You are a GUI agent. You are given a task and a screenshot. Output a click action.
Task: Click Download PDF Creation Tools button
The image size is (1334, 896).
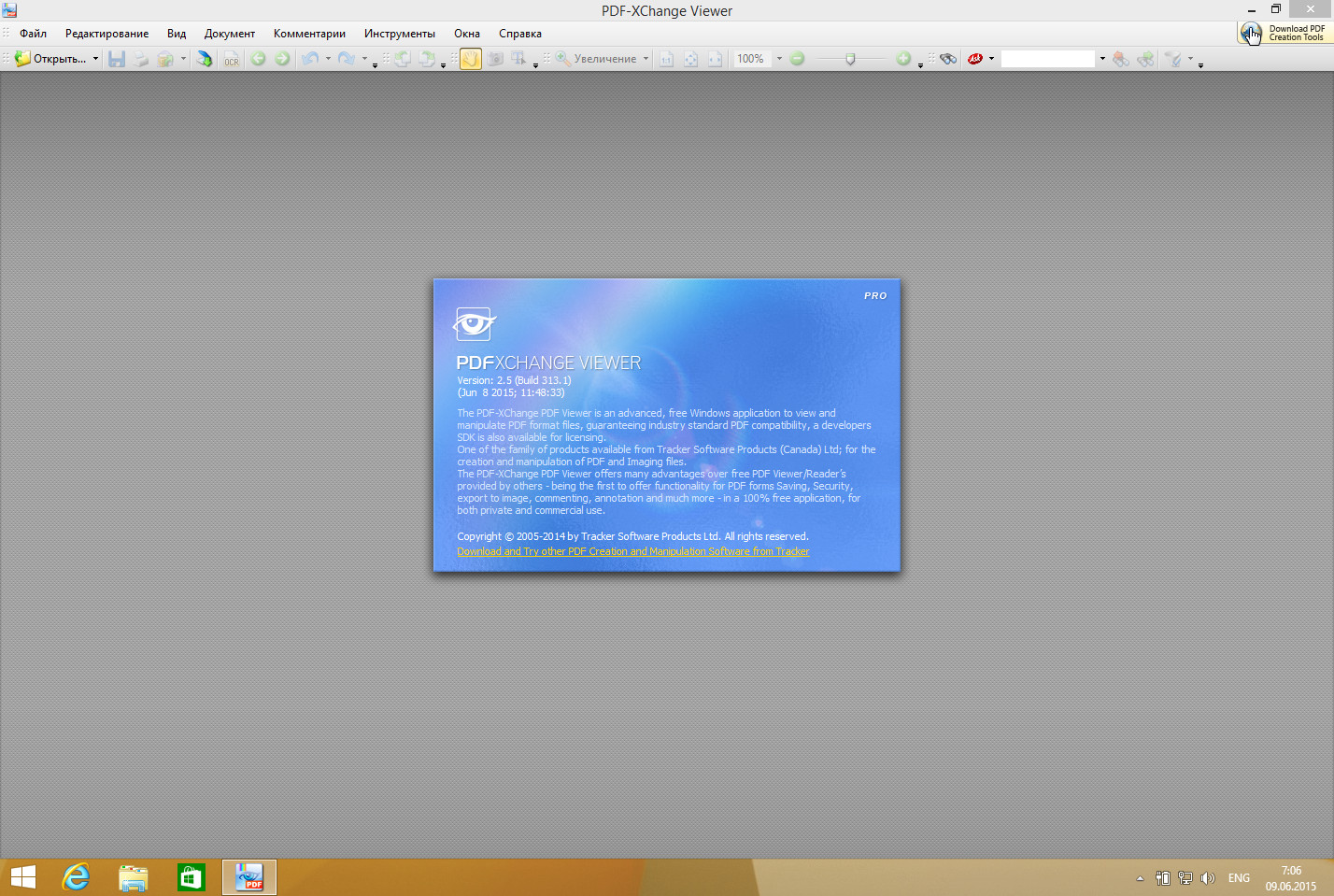(1284, 33)
